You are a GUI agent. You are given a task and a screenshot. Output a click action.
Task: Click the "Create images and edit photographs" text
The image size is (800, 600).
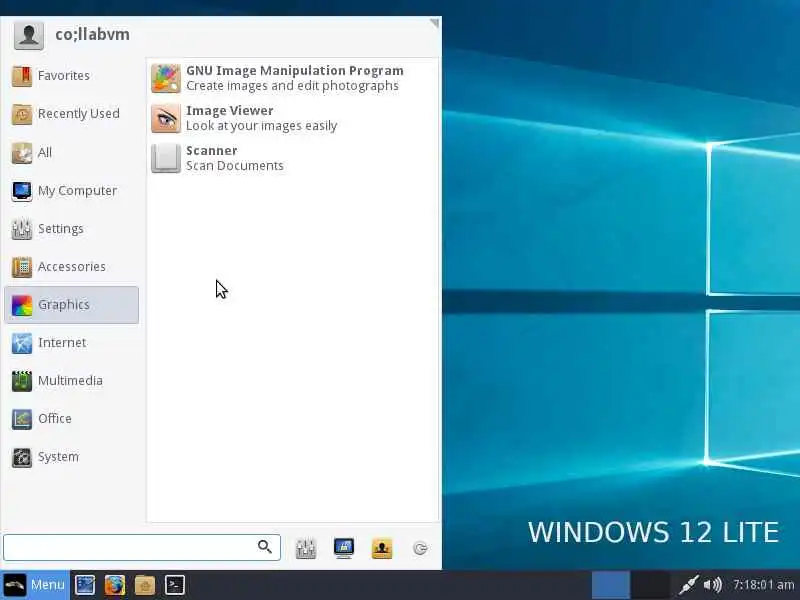[292, 86]
